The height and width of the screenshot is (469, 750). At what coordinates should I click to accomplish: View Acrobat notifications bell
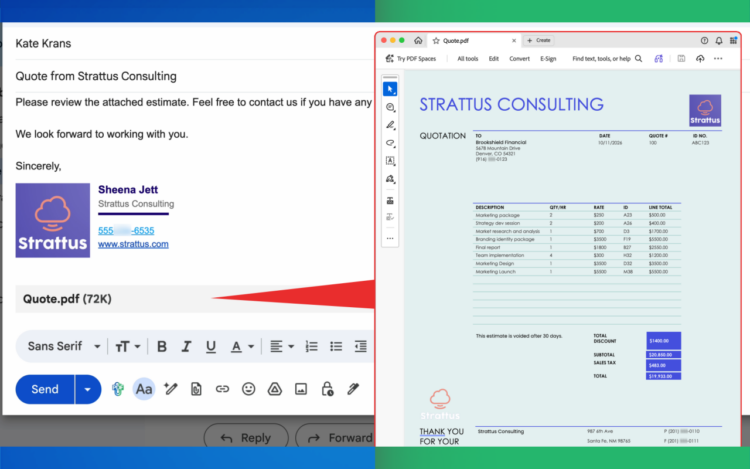pos(719,41)
